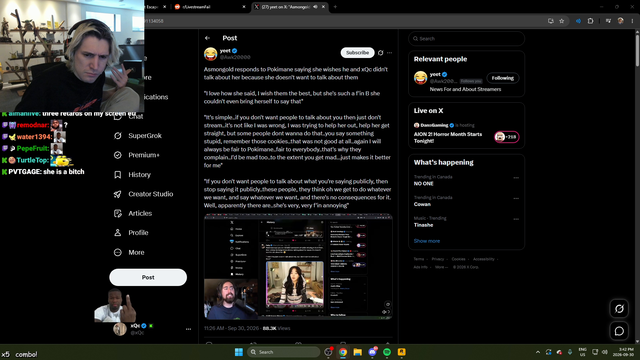Open options for the Cowan trend
Viewport: 640px width, 360px height.
coord(516,198)
